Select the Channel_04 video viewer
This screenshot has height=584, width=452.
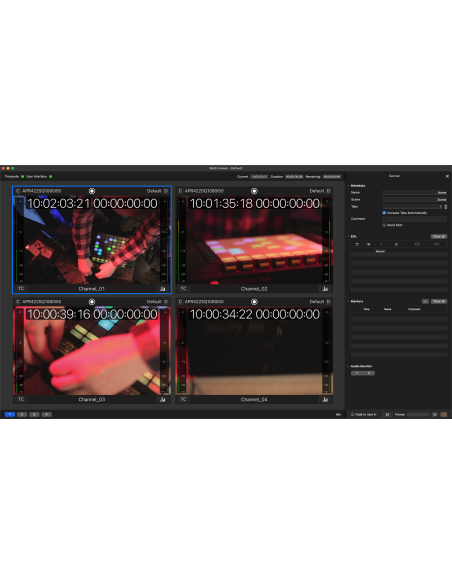[x=254, y=350]
